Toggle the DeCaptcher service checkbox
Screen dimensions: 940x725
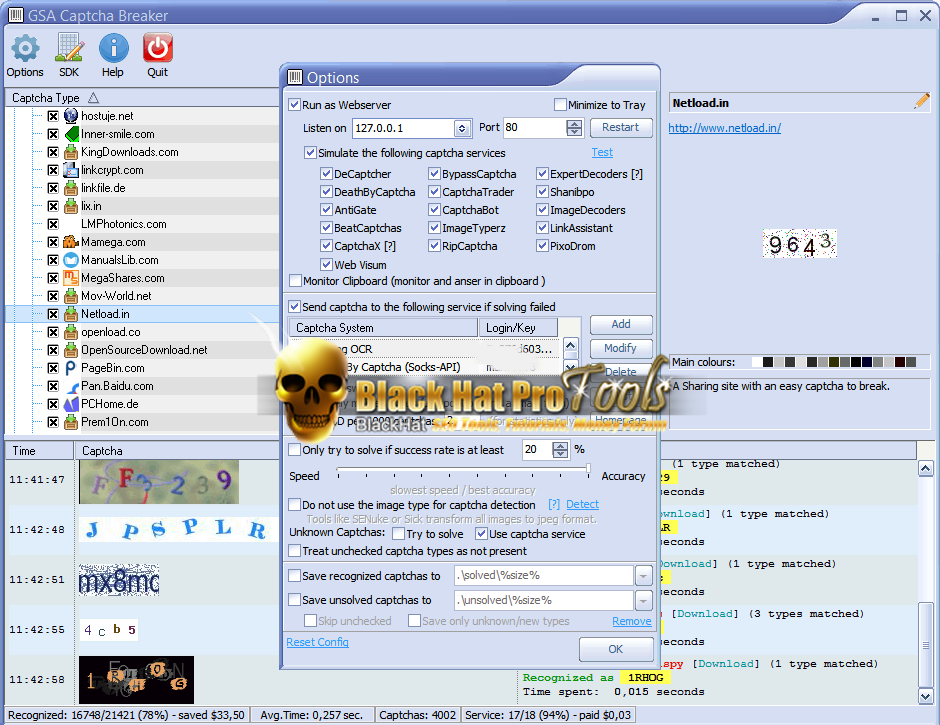(326, 174)
